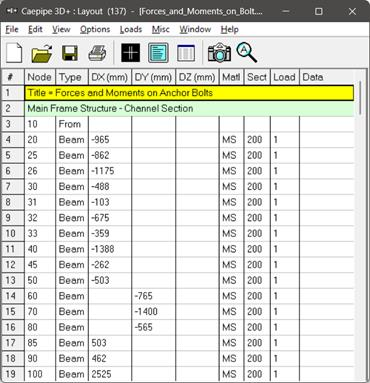Open the Misc menu
The image size is (370, 383).
pos(161,30)
